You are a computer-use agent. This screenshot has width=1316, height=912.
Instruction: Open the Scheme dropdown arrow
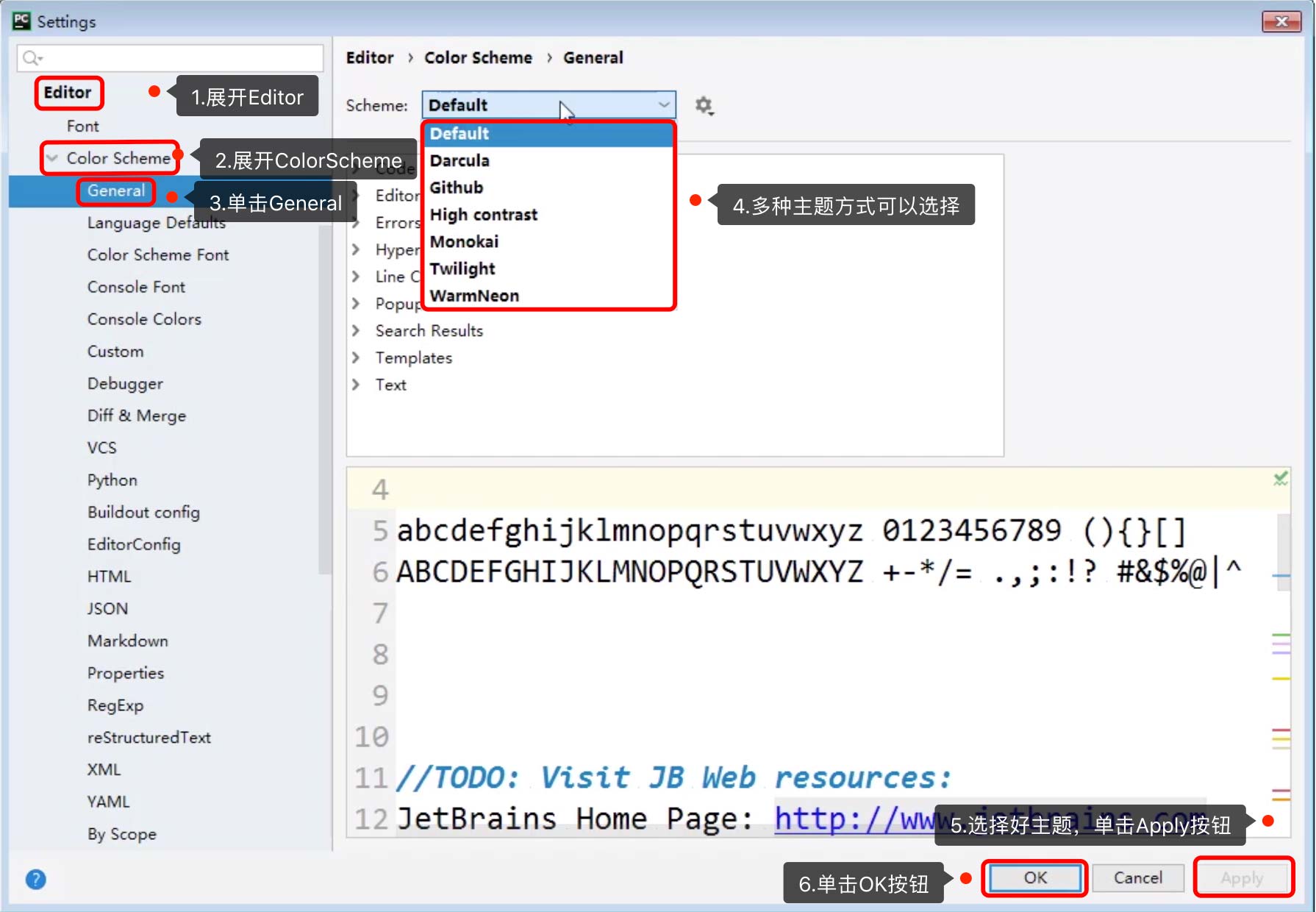pos(663,105)
